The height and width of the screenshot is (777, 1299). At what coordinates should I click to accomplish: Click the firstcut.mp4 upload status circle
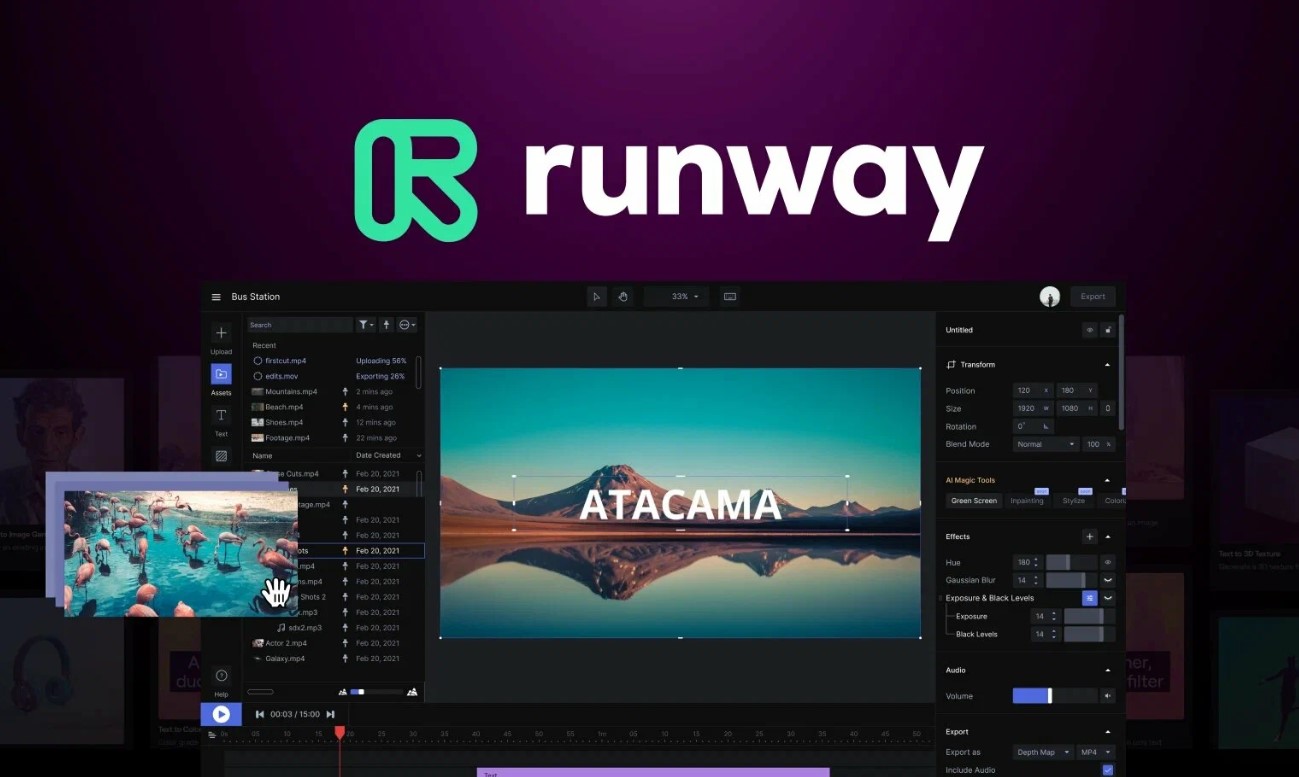tap(257, 360)
